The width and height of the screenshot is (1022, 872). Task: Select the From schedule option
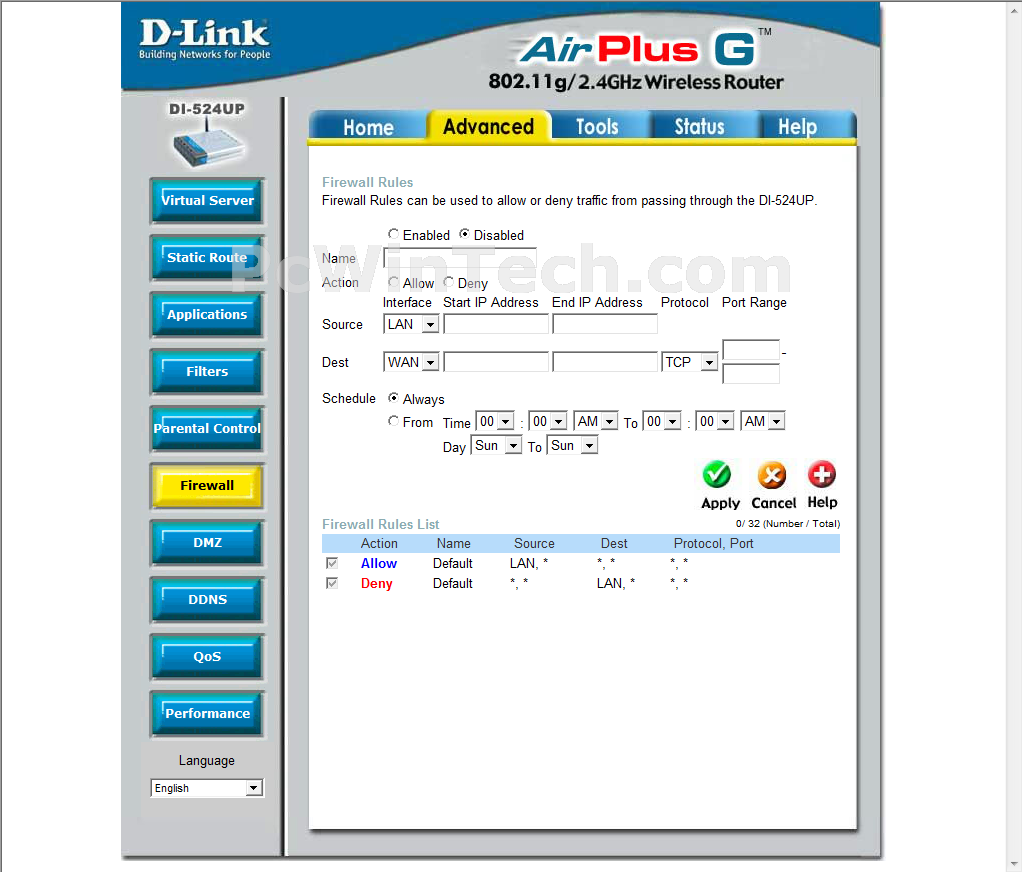393,421
